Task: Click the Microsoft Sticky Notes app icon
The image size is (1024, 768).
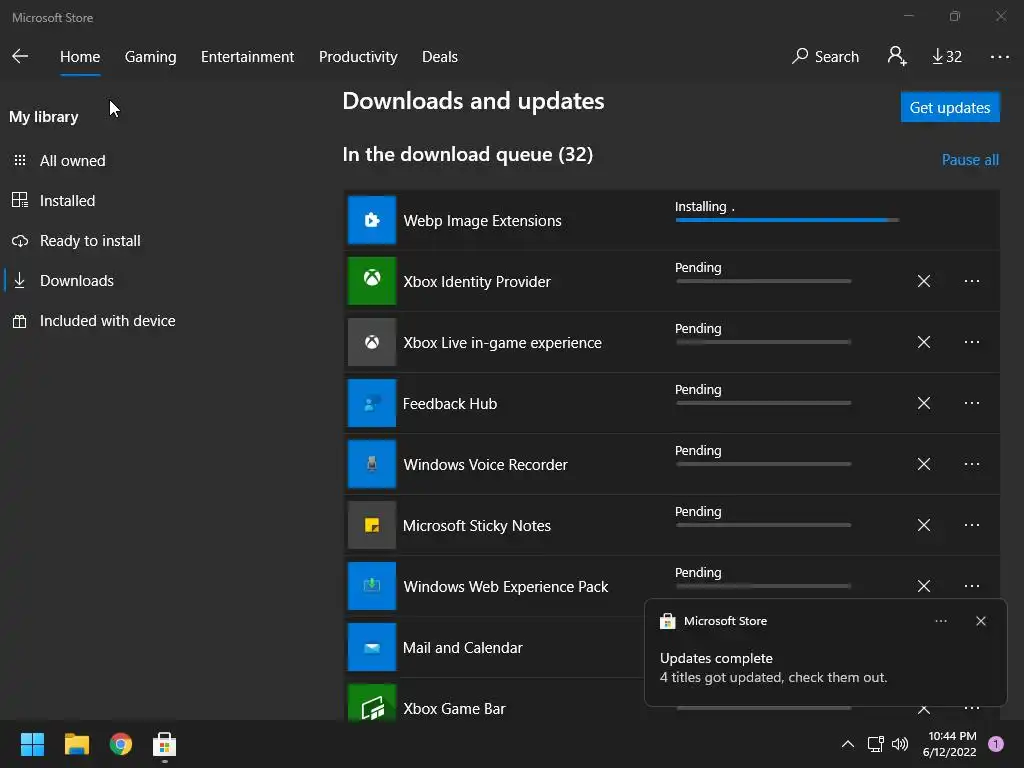Action: 372,525
